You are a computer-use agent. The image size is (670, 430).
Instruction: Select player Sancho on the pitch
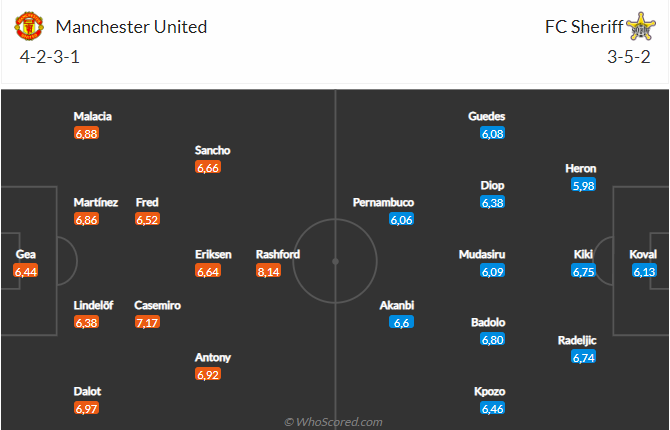click(213, 150)
